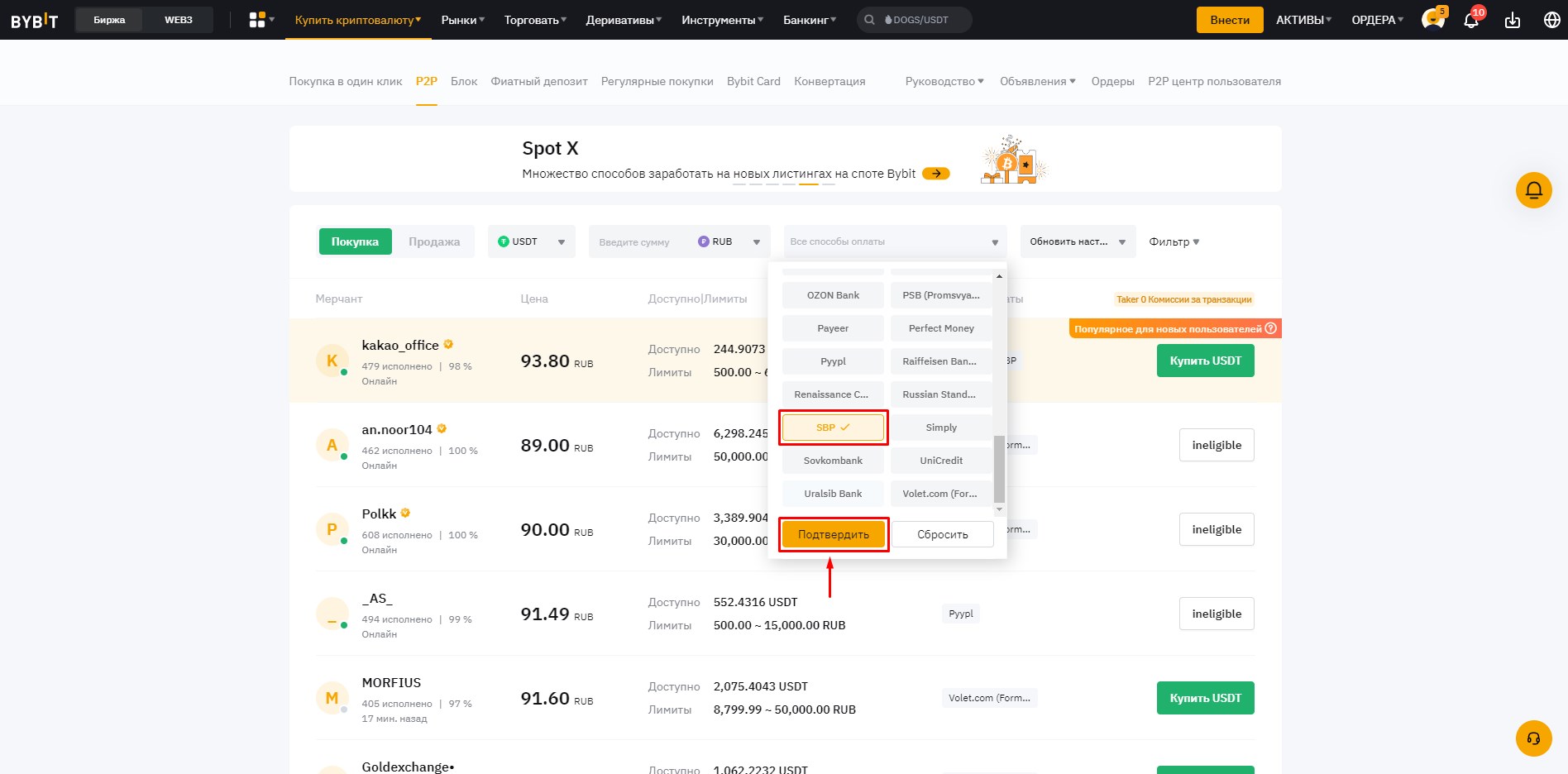Open the Торговать menu
This screenshot has width=1568, height=774.
pyautogui.click(x=535, y=20)
